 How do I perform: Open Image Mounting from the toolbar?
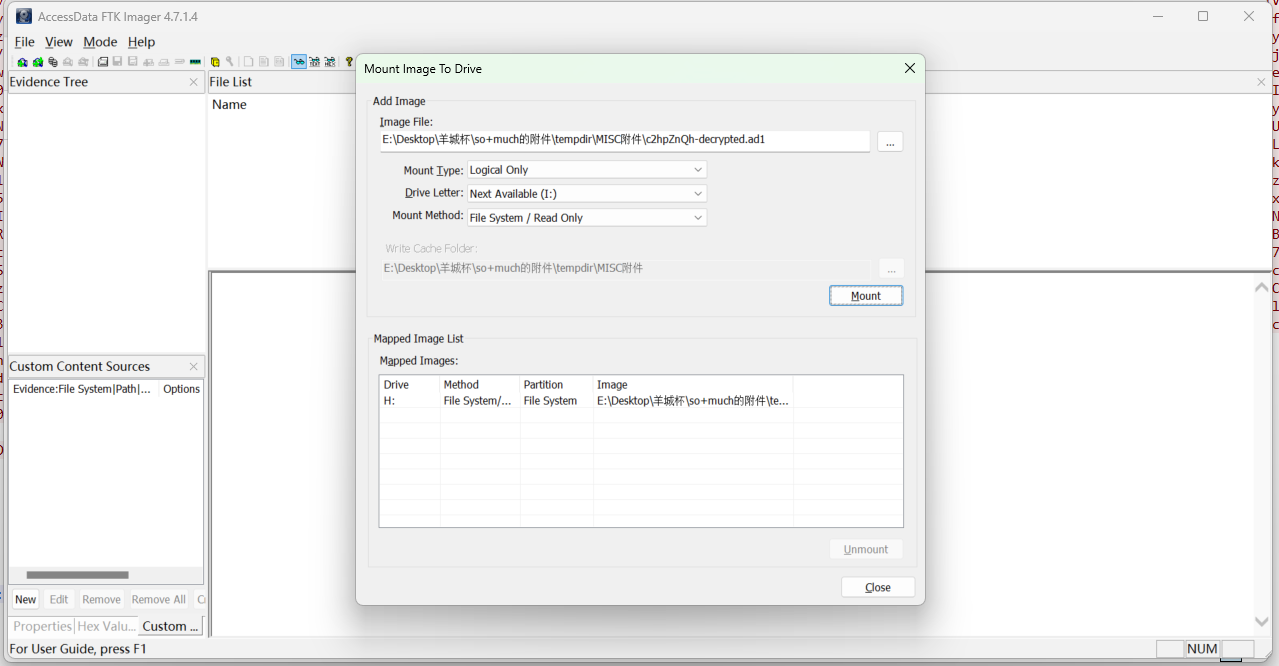click(53, 62)
